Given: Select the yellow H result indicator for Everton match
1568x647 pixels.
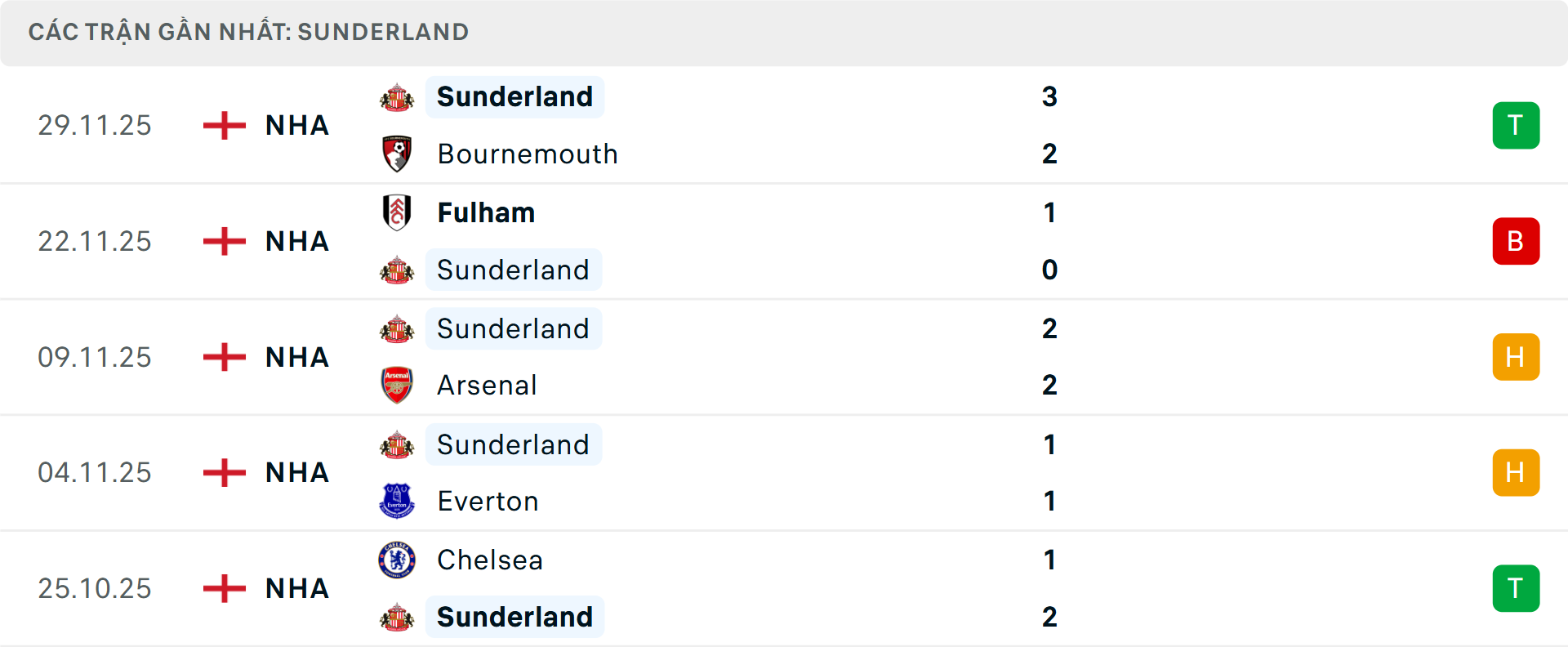Looking at the screenshot, I should tap(1516, 472).
